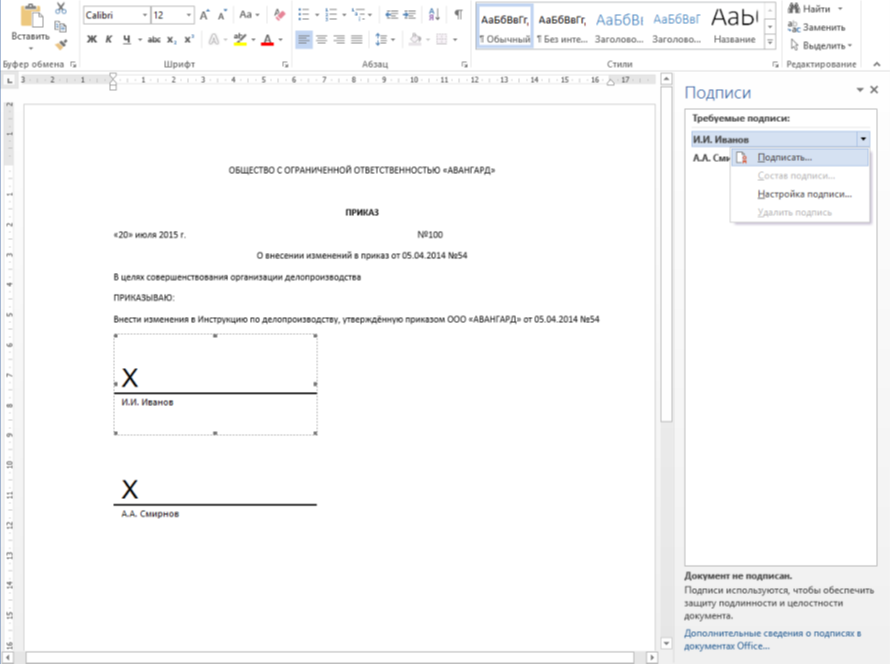Viewport: 890px width, 664px height.
Task: Click the shading paint bucket icon
Action: click(415, 39)
